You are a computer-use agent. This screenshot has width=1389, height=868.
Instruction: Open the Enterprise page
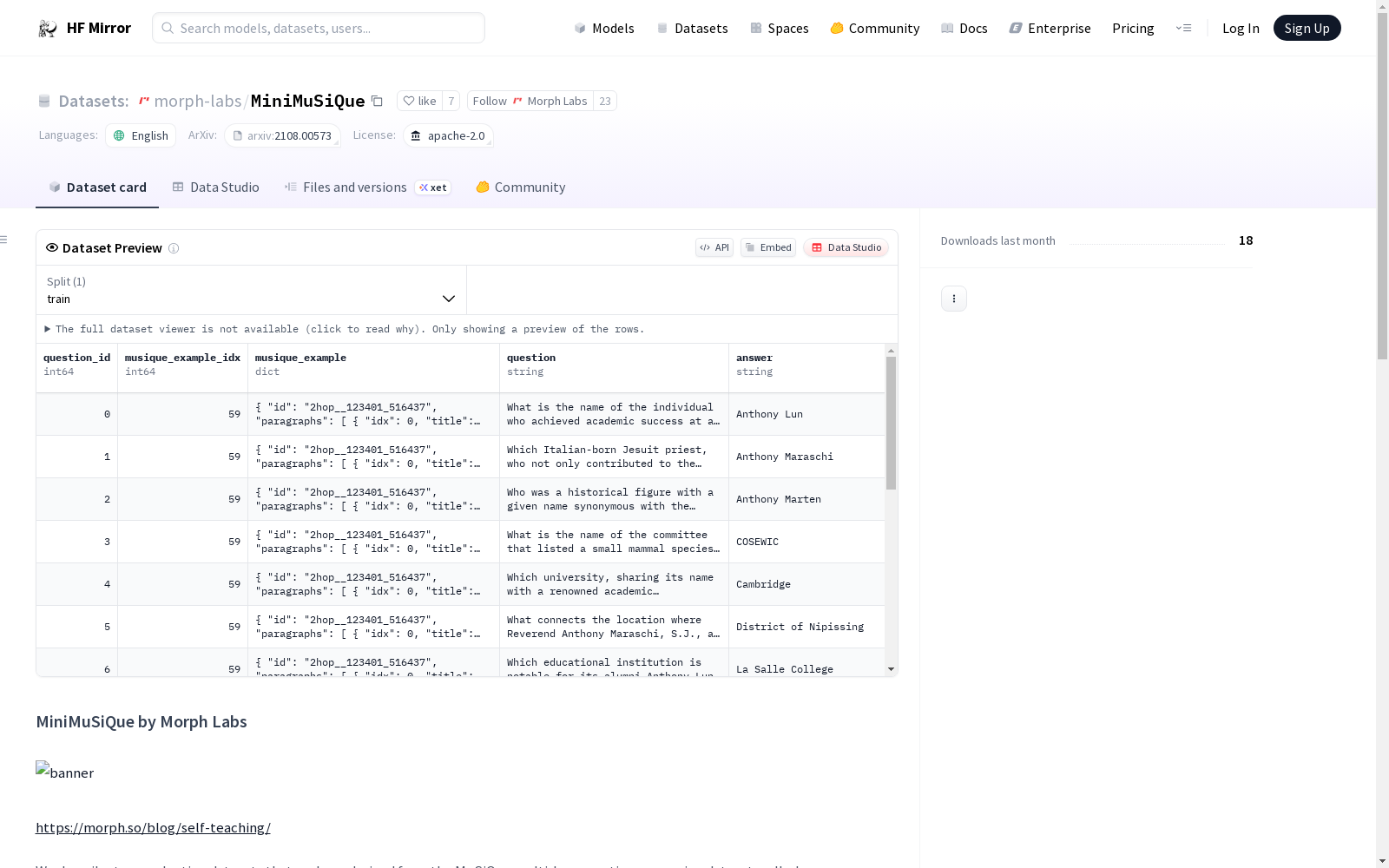pyautogui.click(x=1050, y=28)
